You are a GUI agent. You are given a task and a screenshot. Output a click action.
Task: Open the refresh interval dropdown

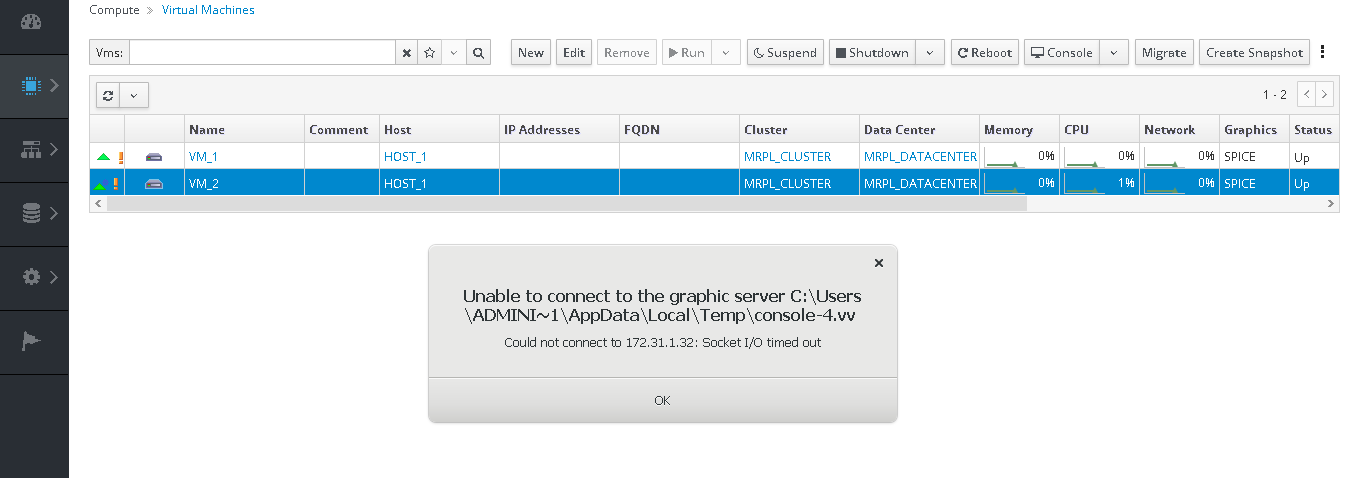(x=134, y=95)
